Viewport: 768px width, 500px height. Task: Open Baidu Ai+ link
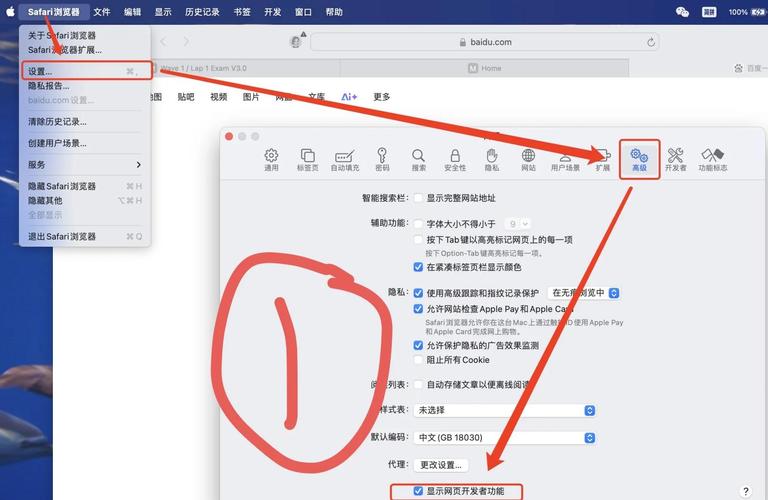coord(349,97)
